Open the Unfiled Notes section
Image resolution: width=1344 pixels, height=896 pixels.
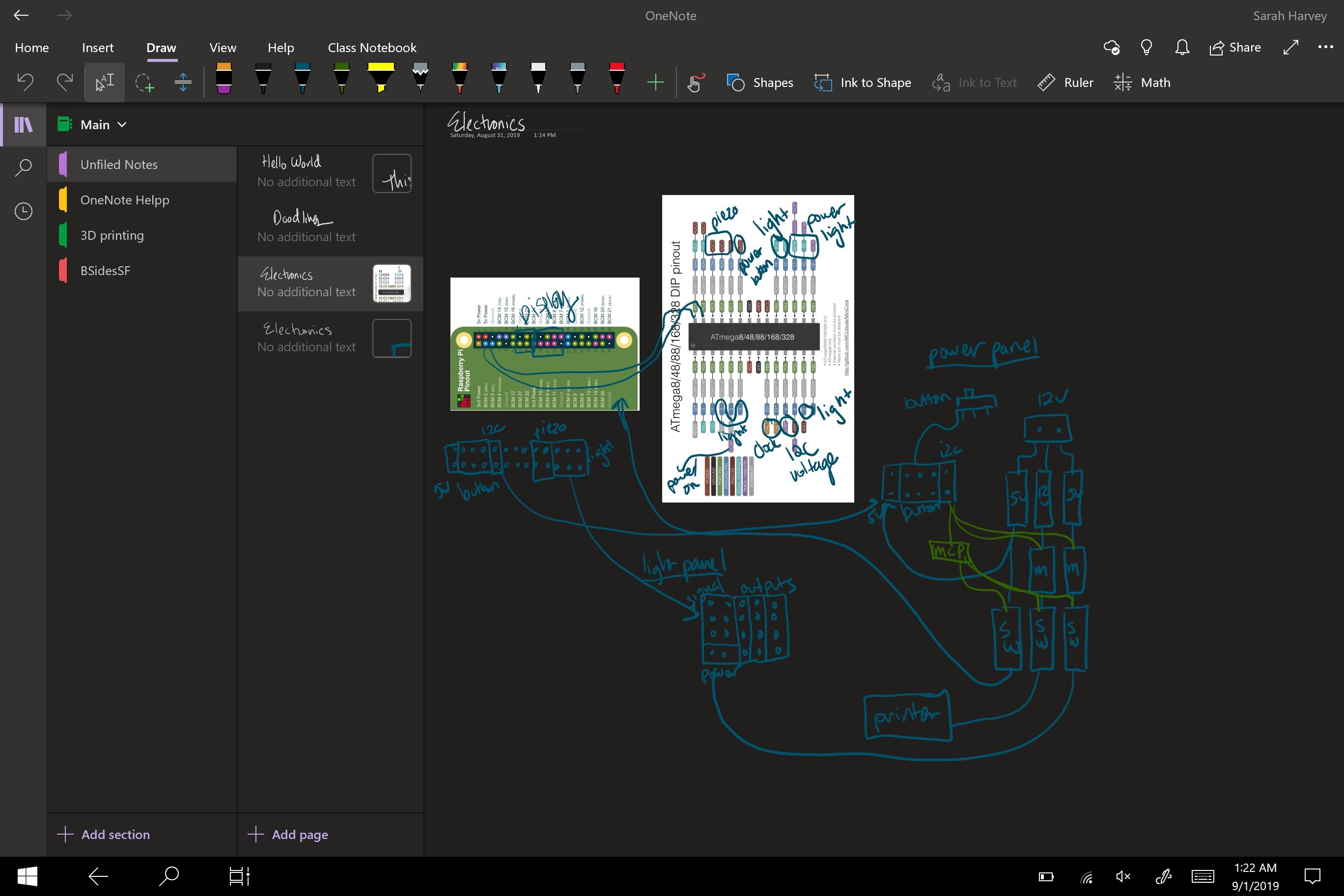point(141,165)
